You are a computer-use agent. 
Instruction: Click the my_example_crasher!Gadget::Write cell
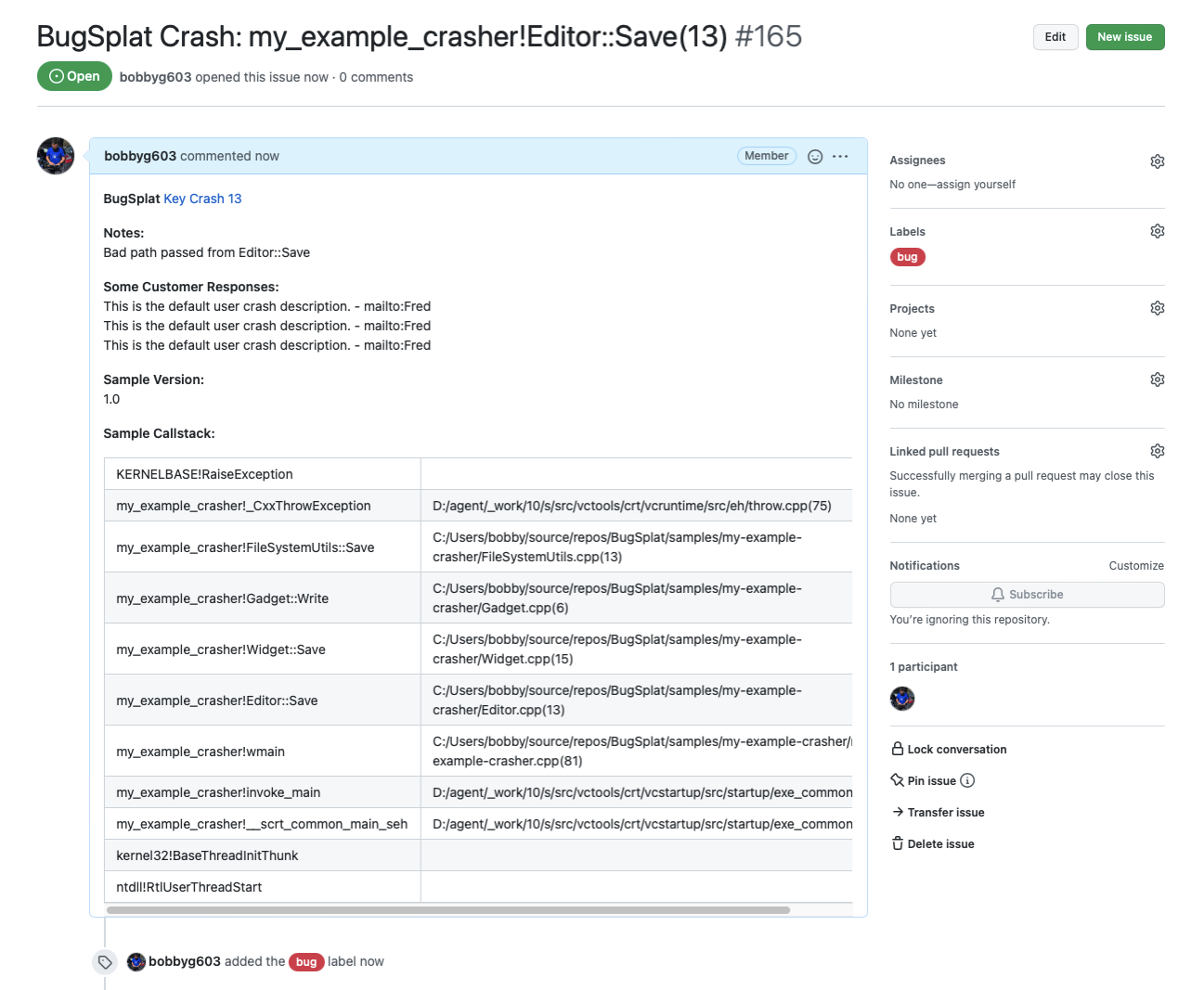(x=263, y=598)
